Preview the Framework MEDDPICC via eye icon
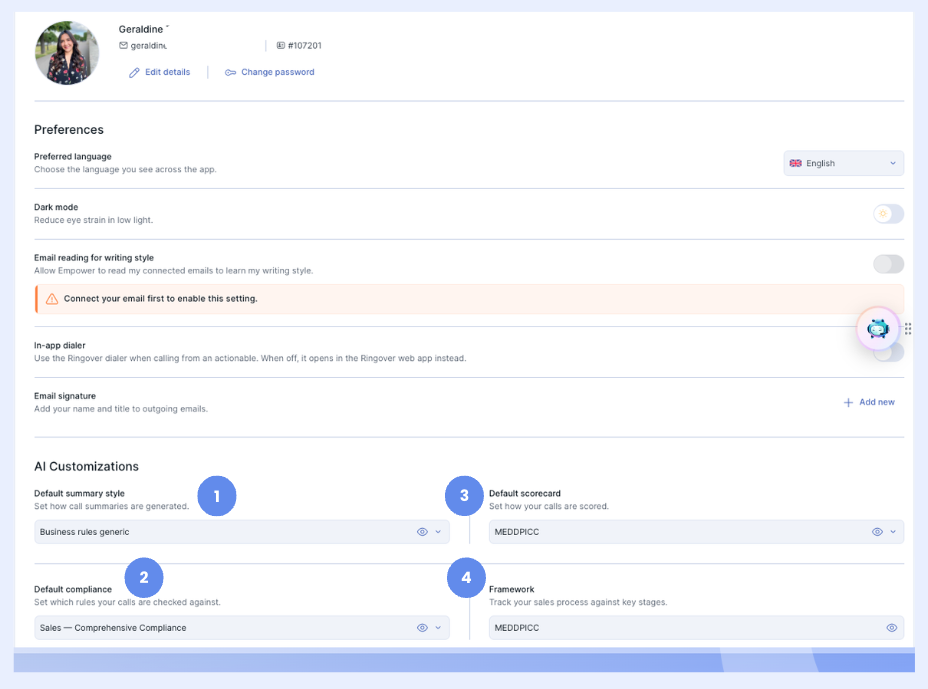The image size is (928, 689). [891, 627]
